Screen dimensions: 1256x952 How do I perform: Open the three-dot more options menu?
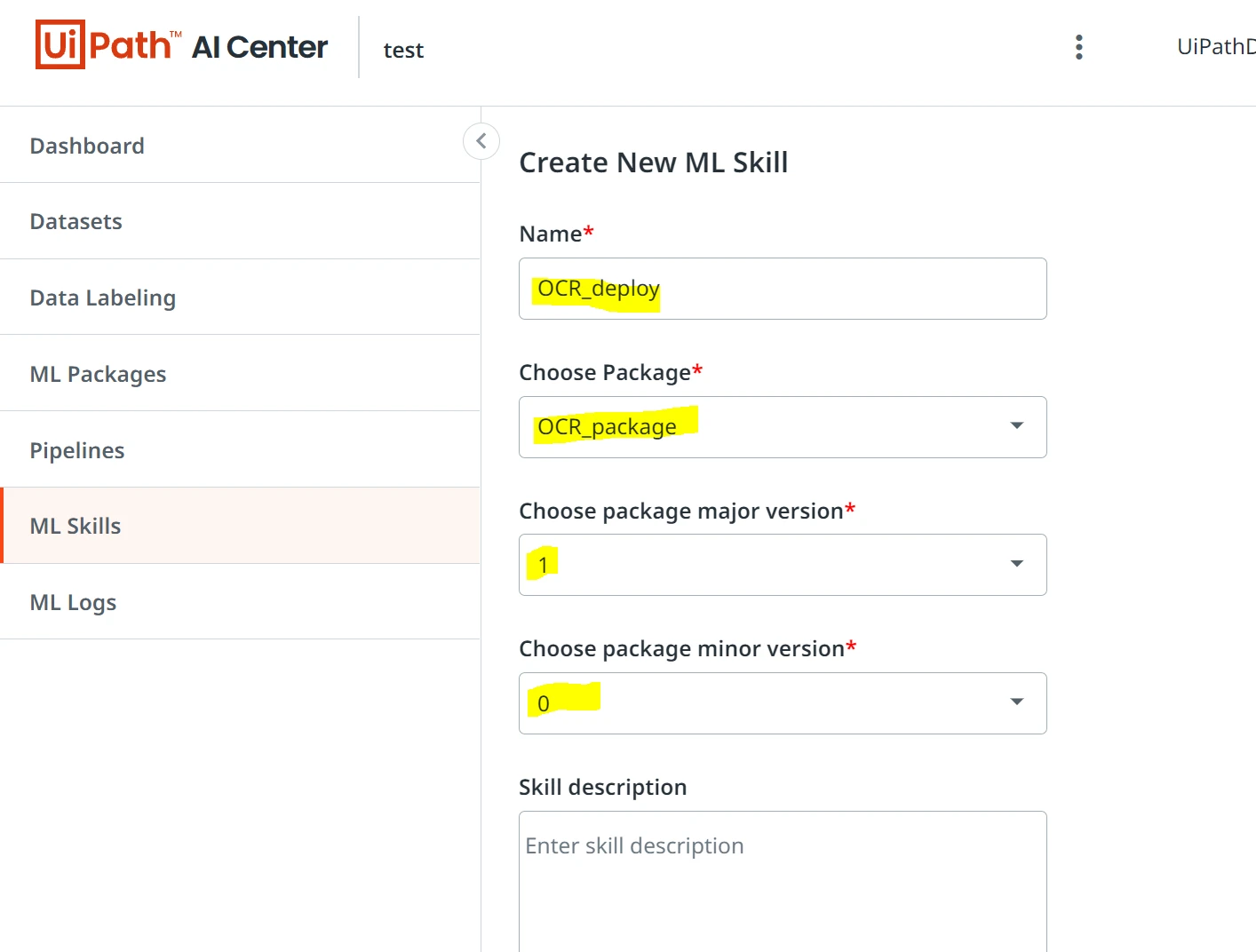click(1079, 47)
